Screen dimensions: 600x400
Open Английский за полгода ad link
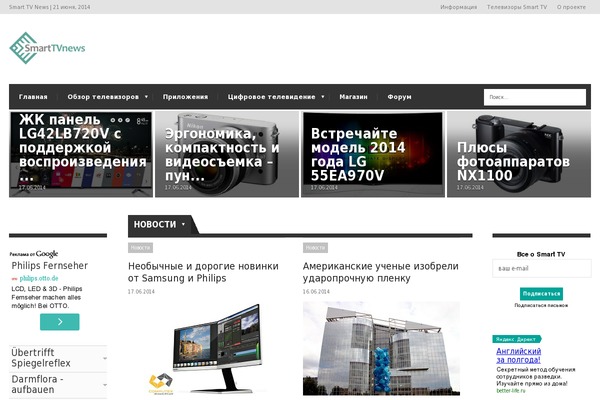pos(518,356)
